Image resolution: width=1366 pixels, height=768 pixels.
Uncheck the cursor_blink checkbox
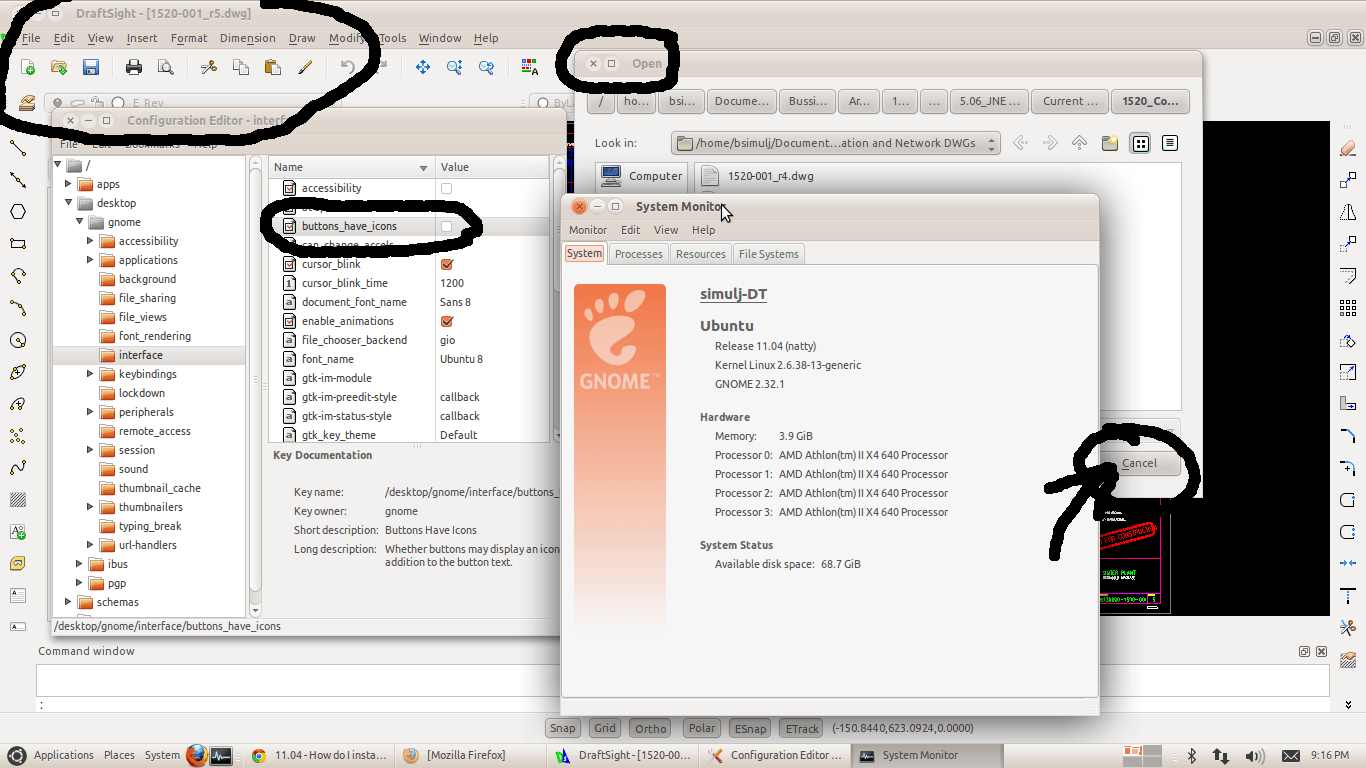pos(446,264)
